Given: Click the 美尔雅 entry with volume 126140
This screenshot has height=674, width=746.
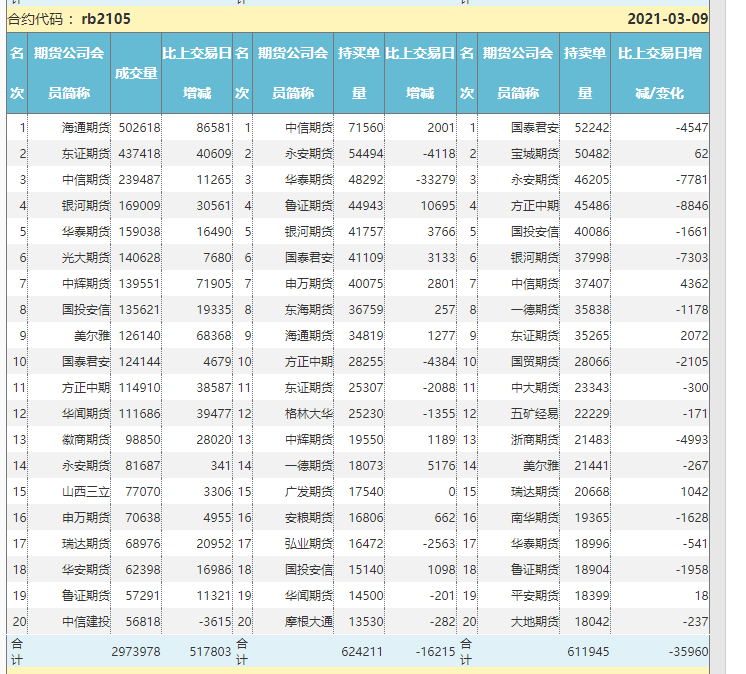Looking at the screenshot, I should pyautogui.click(x=92, y=336).
